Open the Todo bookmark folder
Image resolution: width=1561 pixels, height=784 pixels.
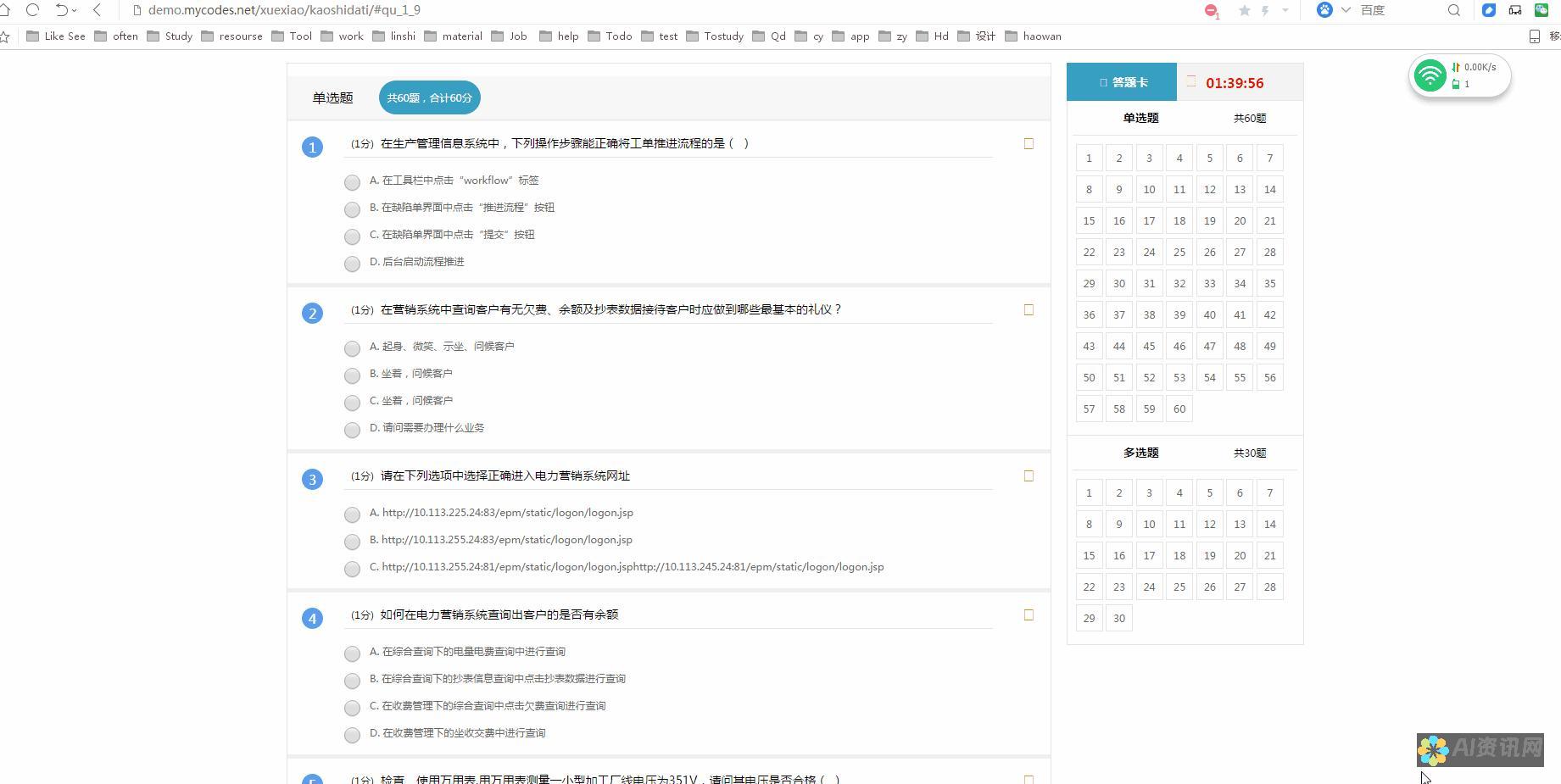(610, 36)
